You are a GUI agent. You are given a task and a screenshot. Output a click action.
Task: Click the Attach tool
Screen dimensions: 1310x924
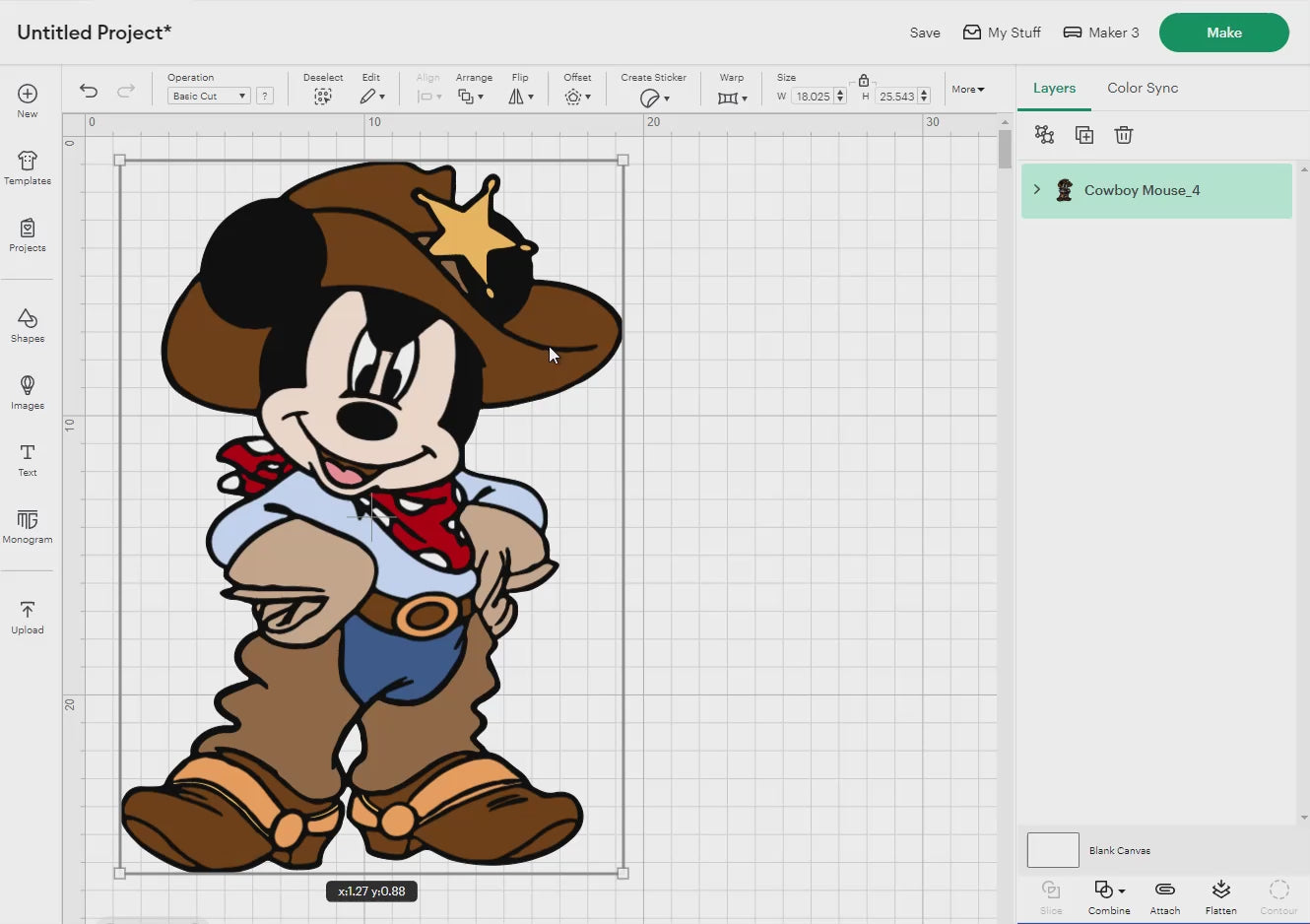coord(1165,896)
